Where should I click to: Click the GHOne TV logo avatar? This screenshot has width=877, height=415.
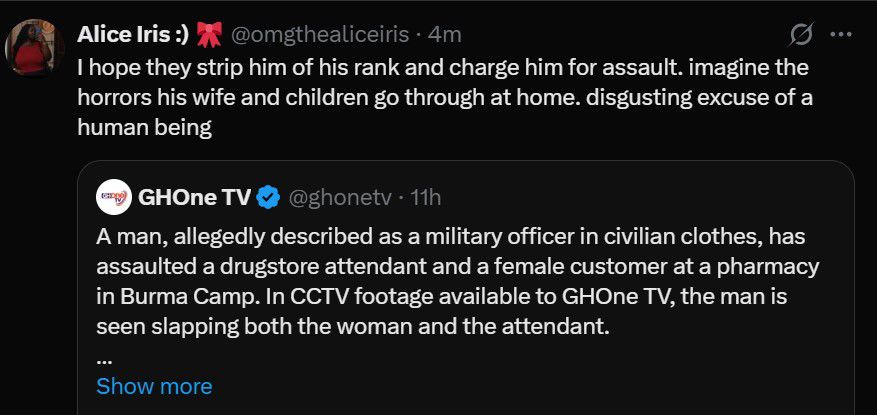(115, 198)
